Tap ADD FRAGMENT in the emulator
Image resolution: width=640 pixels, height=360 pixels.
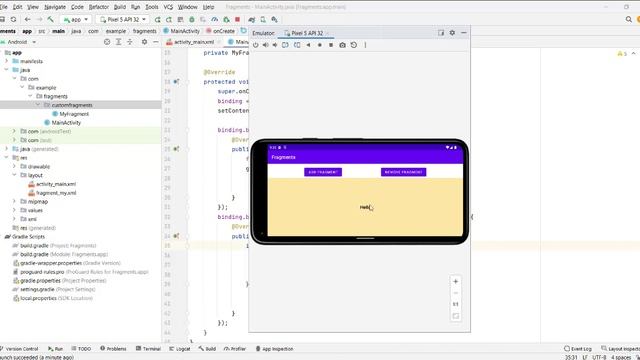point(323,172)
